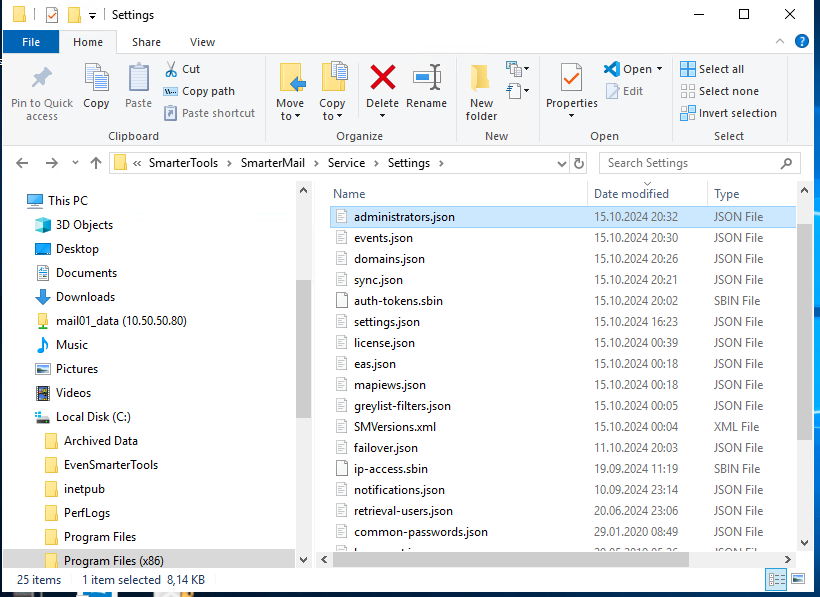Click Invert selection button
The height and width of the screenshot is (597, 820).
(728, 113)
